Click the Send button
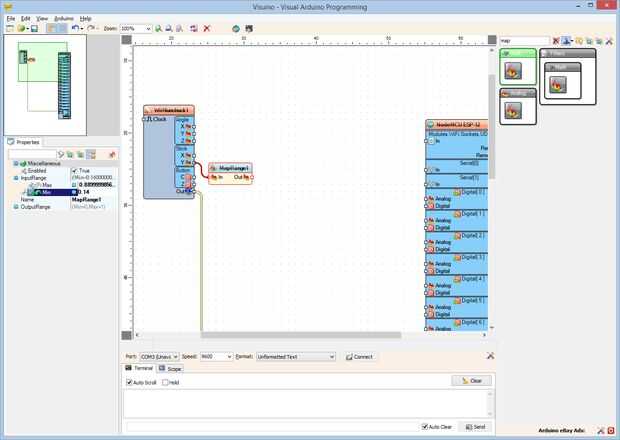Image resolution: width=620 pixels, height=440 pixels. [475, 427]
